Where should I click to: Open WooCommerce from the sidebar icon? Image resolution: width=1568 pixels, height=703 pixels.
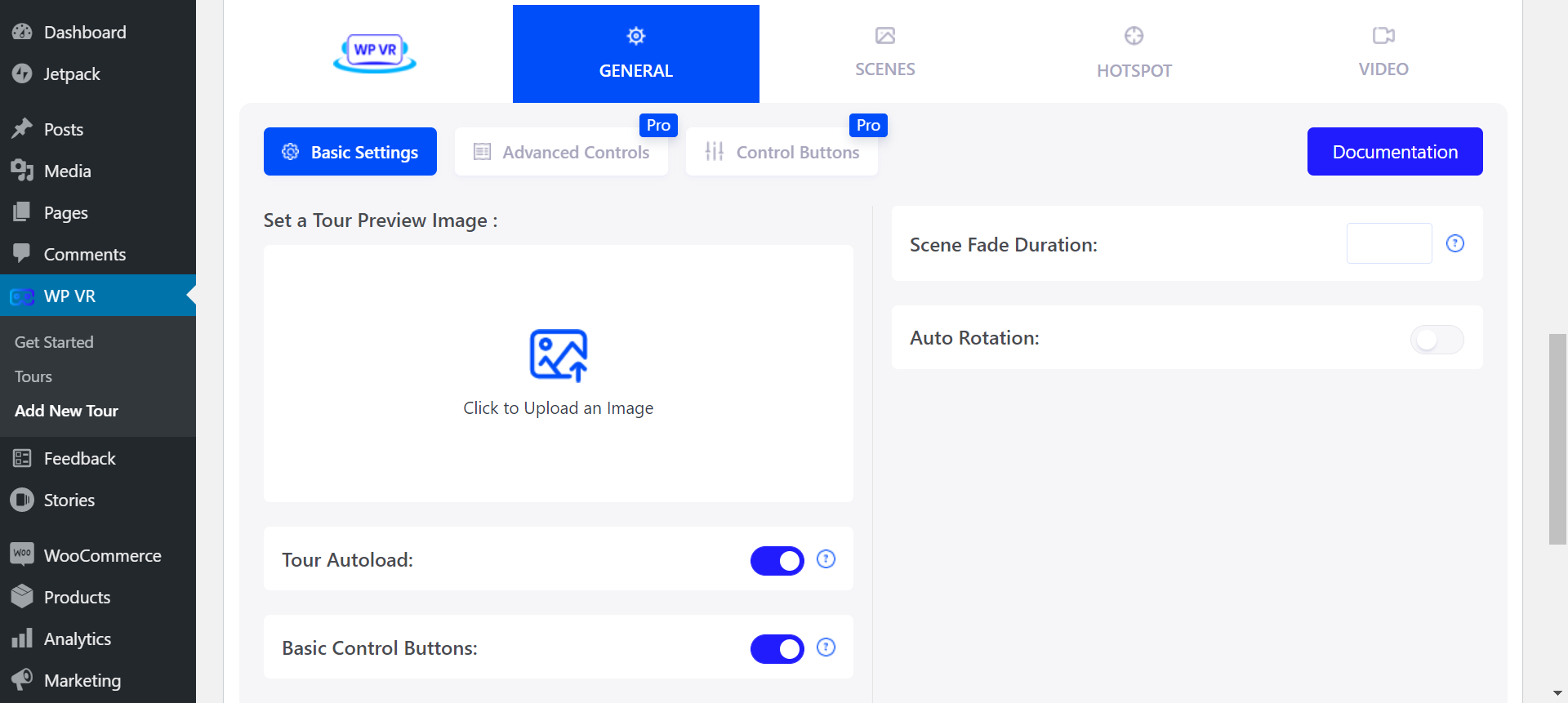[x=22, y=555]
